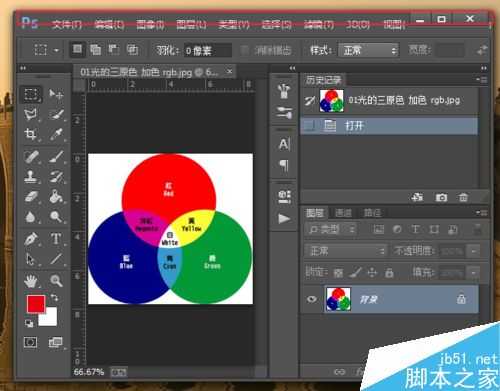
Task: Enable Quick Mask mode button
Action: pos(30,342)
